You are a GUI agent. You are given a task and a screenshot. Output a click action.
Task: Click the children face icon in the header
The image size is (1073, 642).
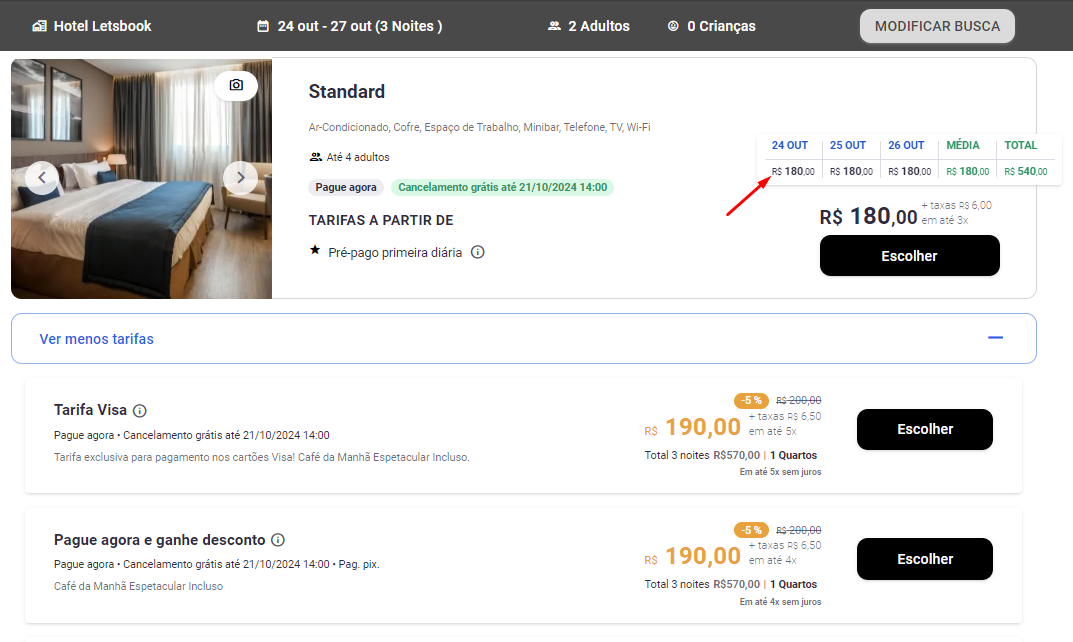pyautogui.click(x=673, y=26)
